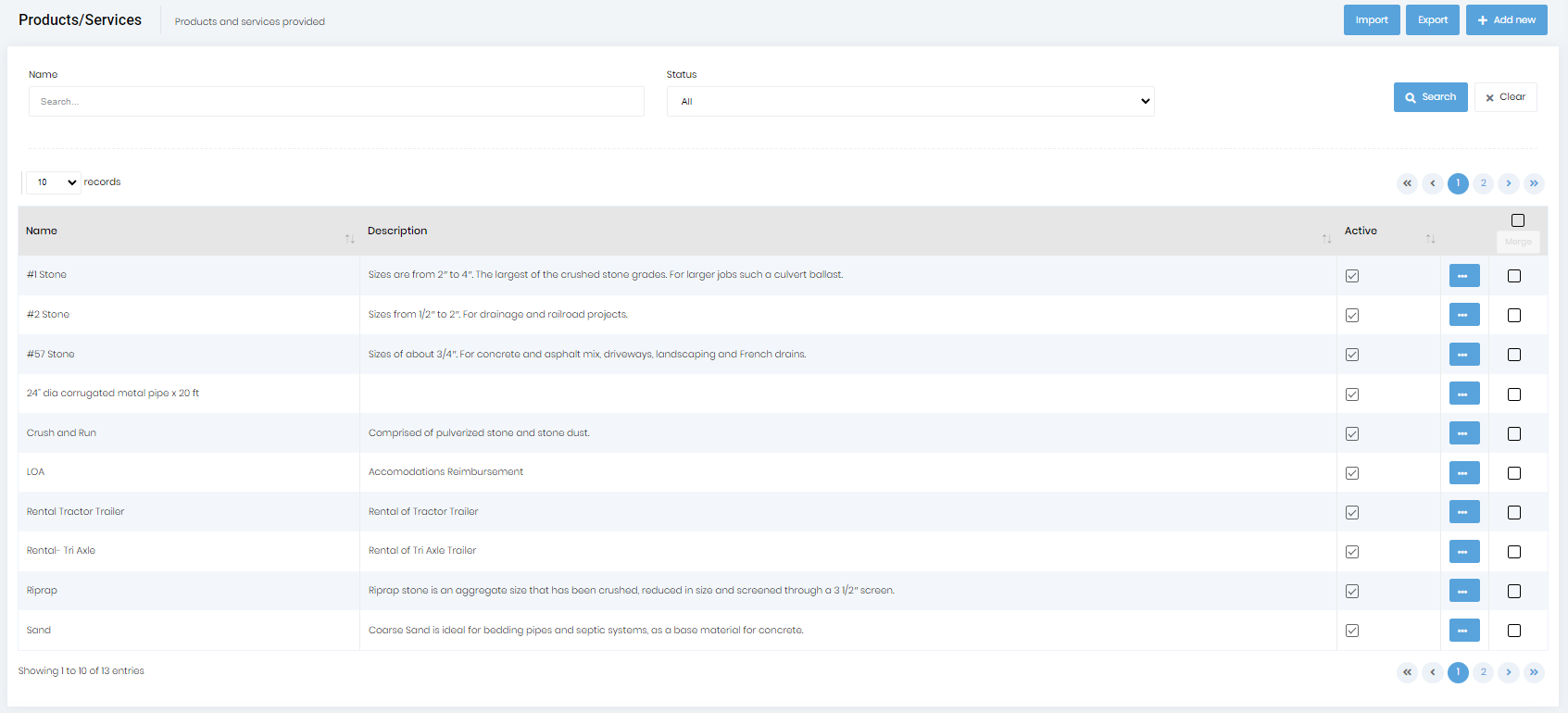The image size is (1568, 713).
Task: Select page 1 in top pagination
Action: (1458, 183)
